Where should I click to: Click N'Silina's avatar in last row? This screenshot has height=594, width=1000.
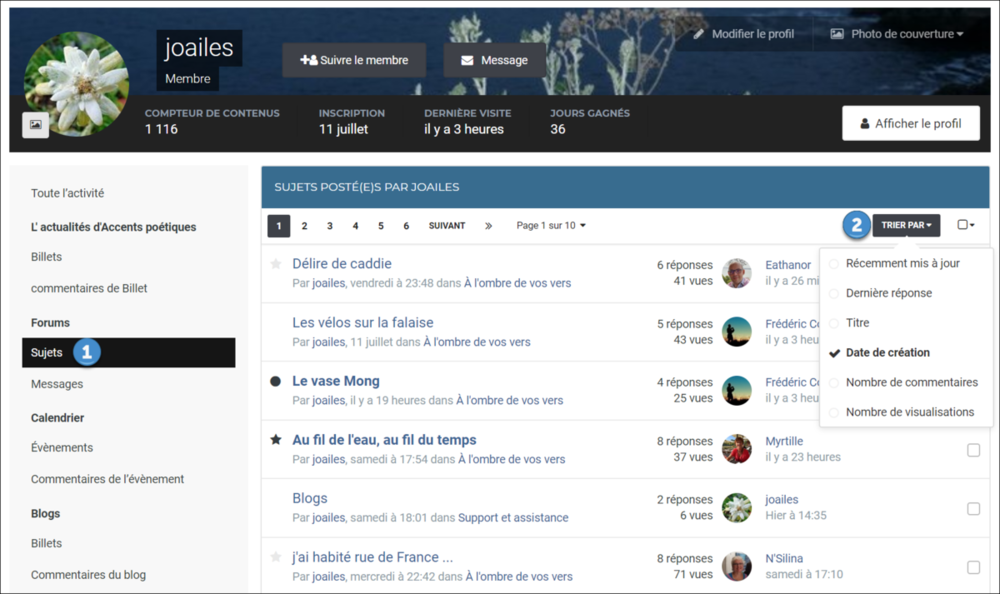tap(737, 566)
